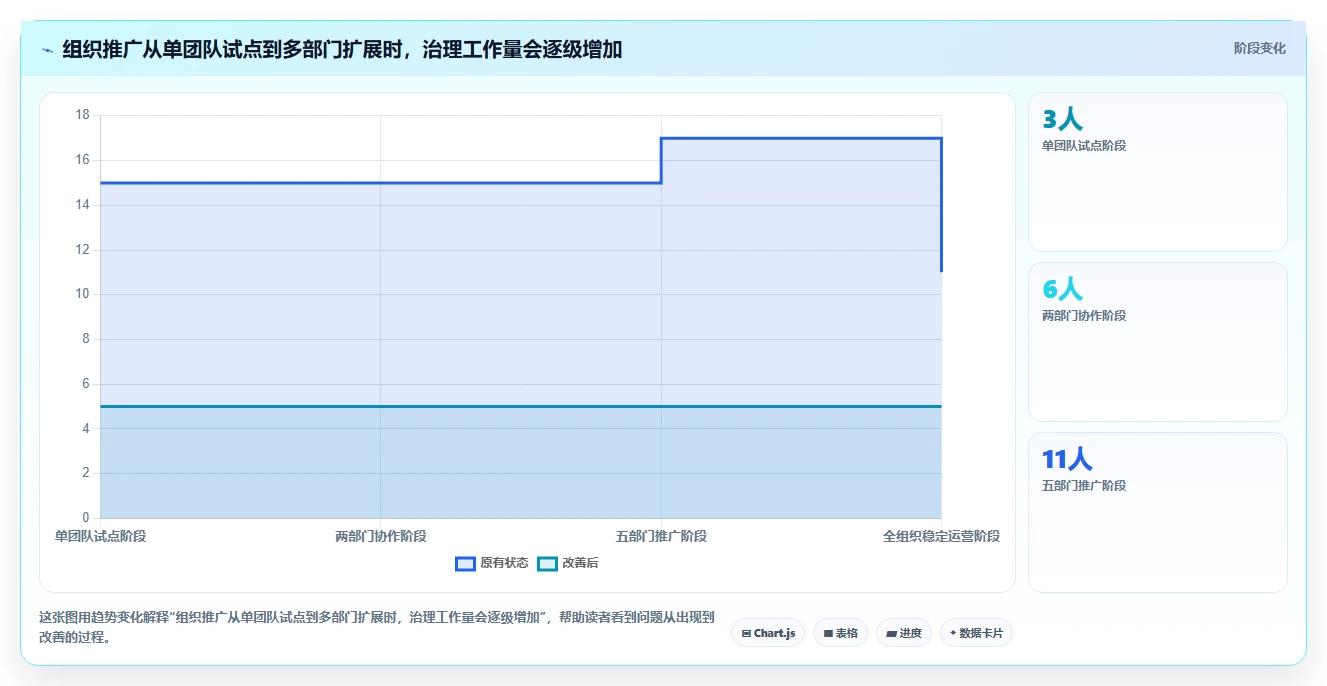
Task: Click the 阶段变化 label in header
Action: coord(1259,48)
